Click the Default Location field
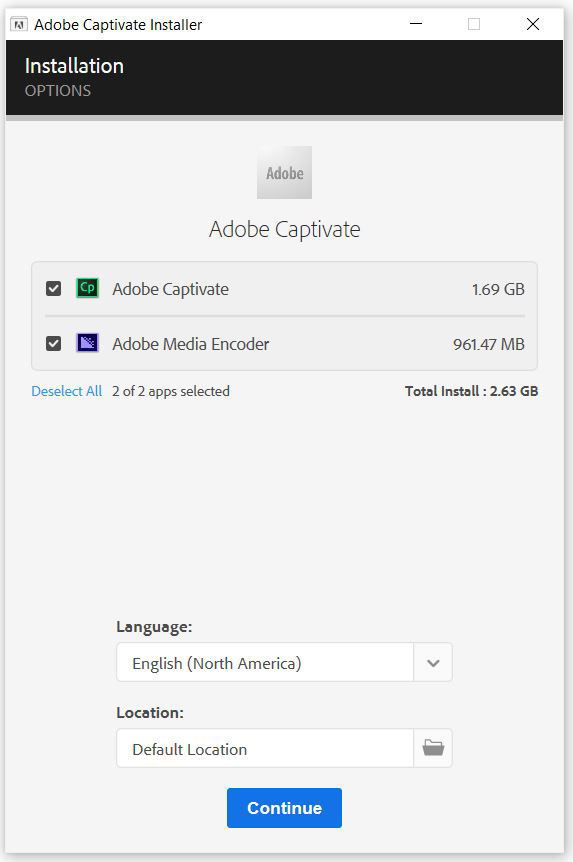This screenshot has height=862, width=573. click(x=265, y=748)
